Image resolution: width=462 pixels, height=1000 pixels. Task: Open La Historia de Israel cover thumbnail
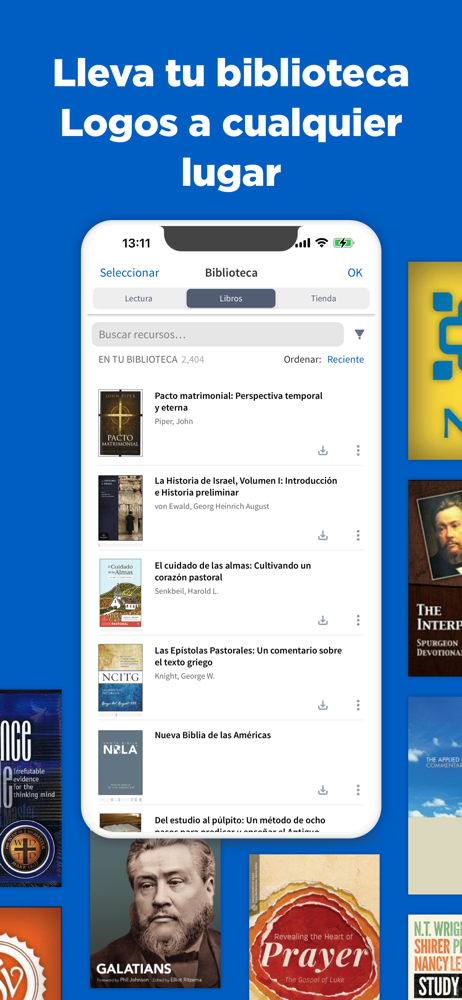121,508
